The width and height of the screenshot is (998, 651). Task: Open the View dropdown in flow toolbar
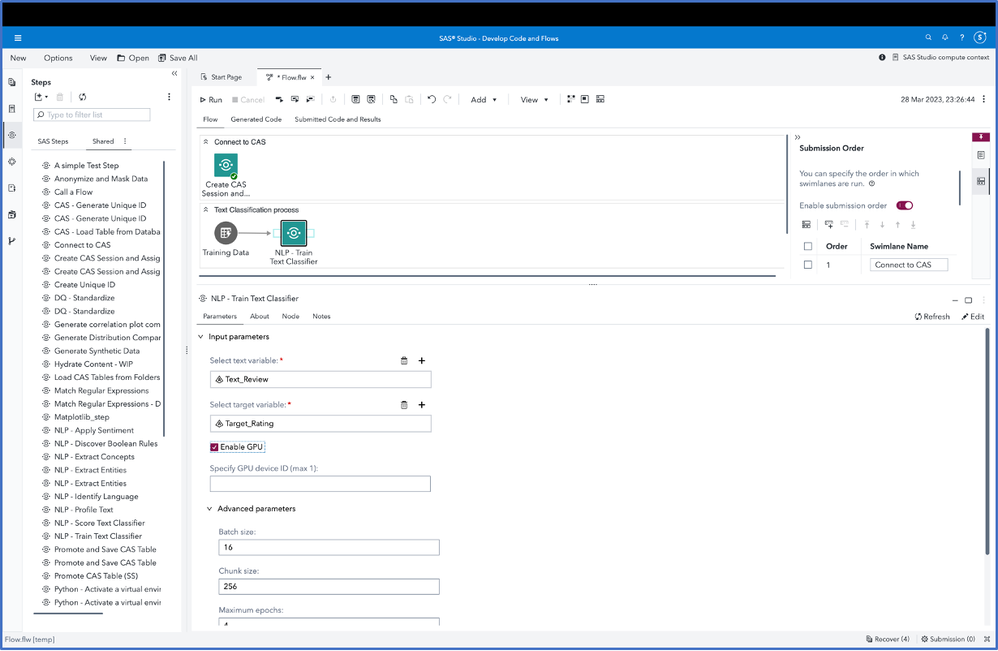(534, 100)
